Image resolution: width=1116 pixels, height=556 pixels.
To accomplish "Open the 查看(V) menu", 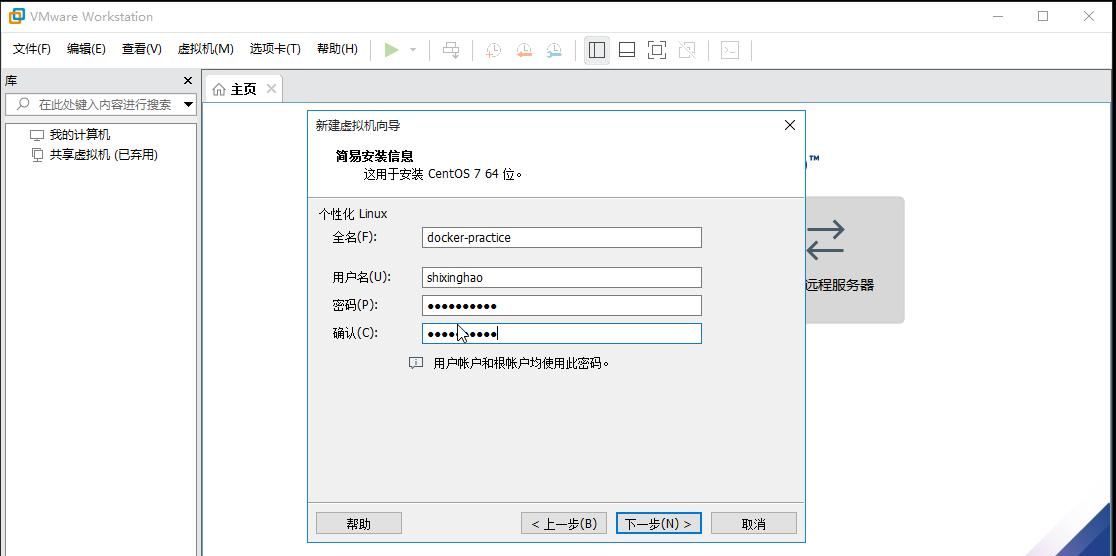I will 142,49.
